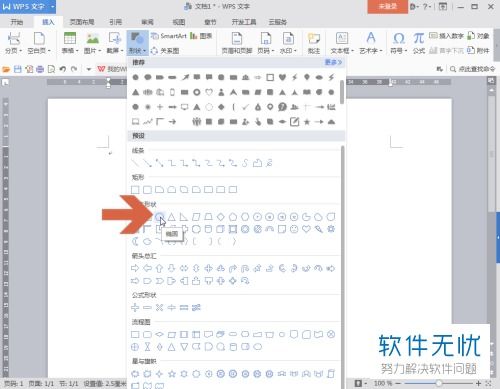This screenshot has height=389, width=500.
Task: Switch to the Insert ribbon tab
Action: click(48, 22)
